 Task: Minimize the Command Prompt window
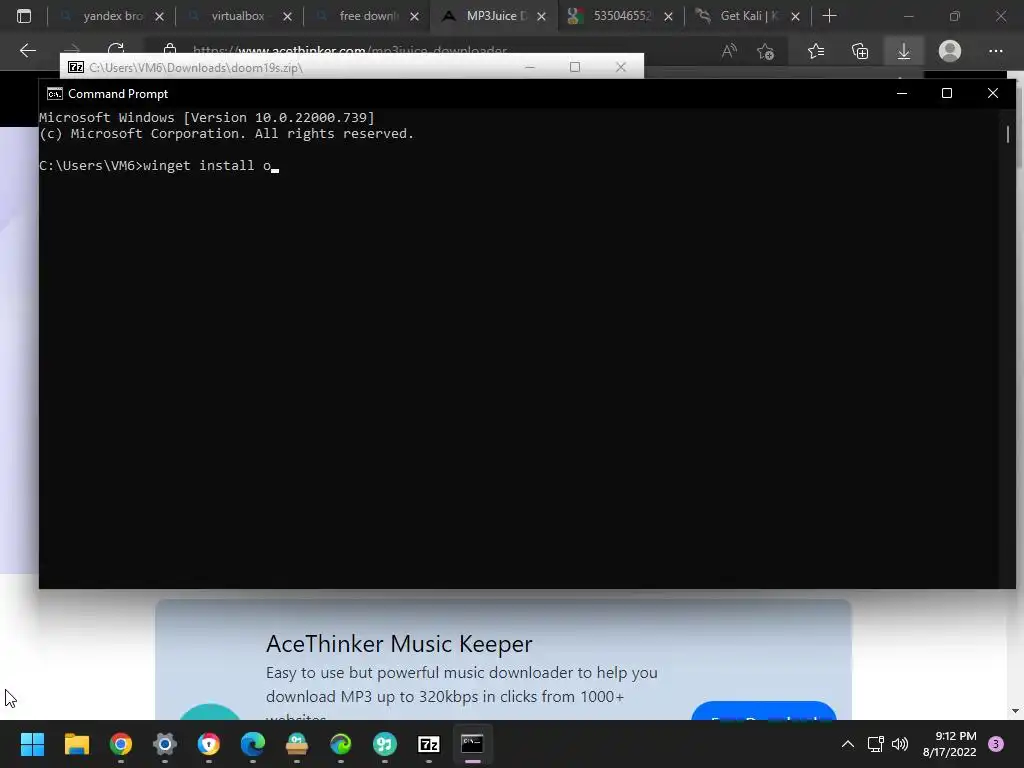coord(902,93)
